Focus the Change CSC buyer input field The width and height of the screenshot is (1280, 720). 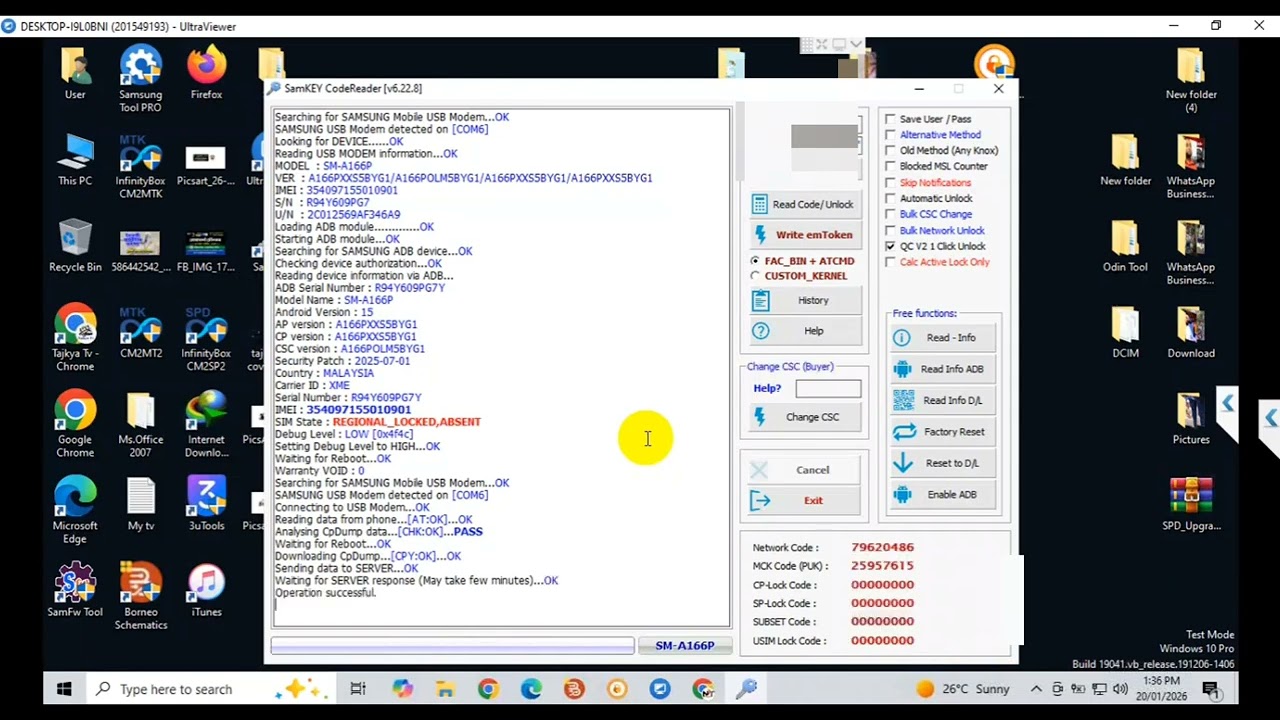point(828,389)
